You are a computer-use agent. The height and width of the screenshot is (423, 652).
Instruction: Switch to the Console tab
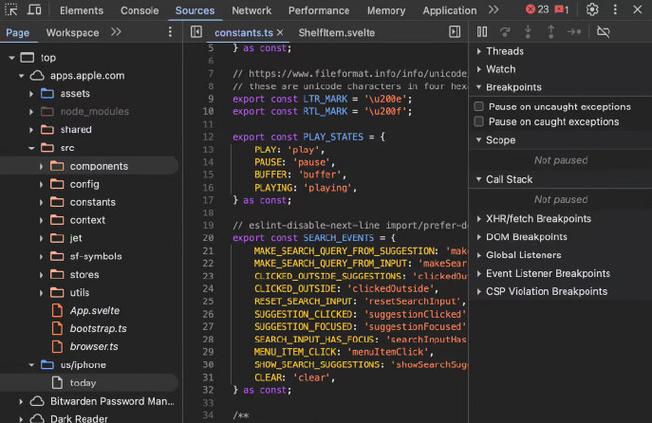pyautogui.click(x=139, y=10)
